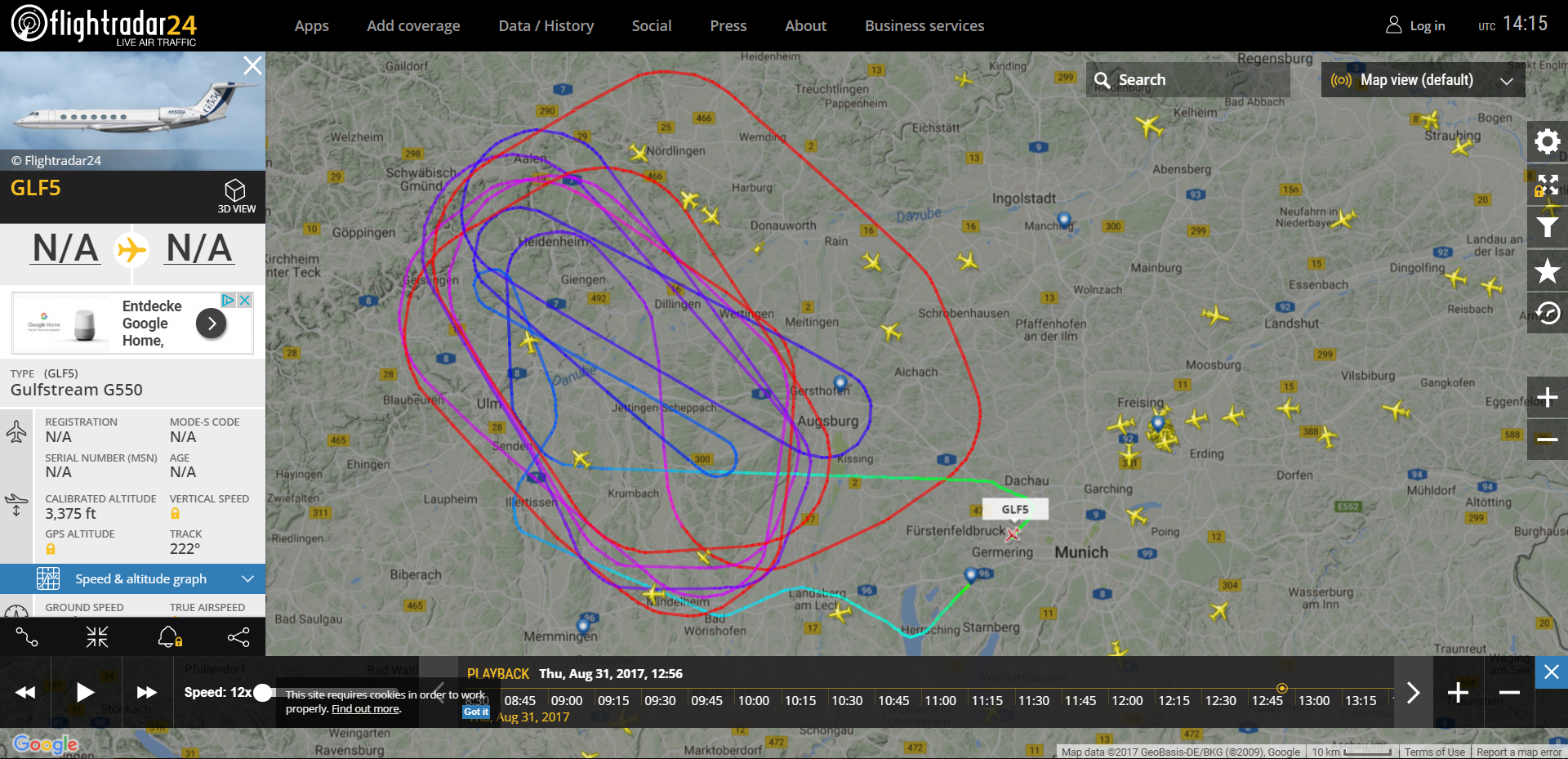Expand the timeline scale with plus
Viewport: 1568px width, 759px height.
pos(1458,693)
